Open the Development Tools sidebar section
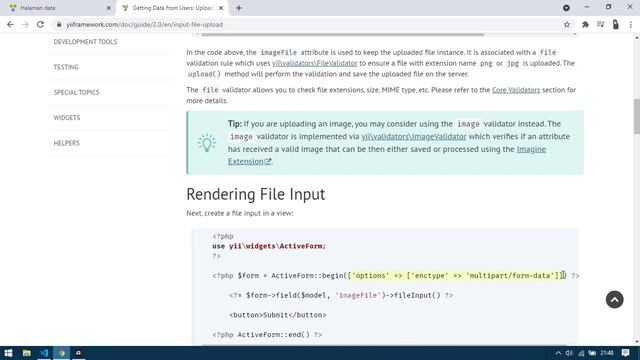640x360 pixels. 85,42
